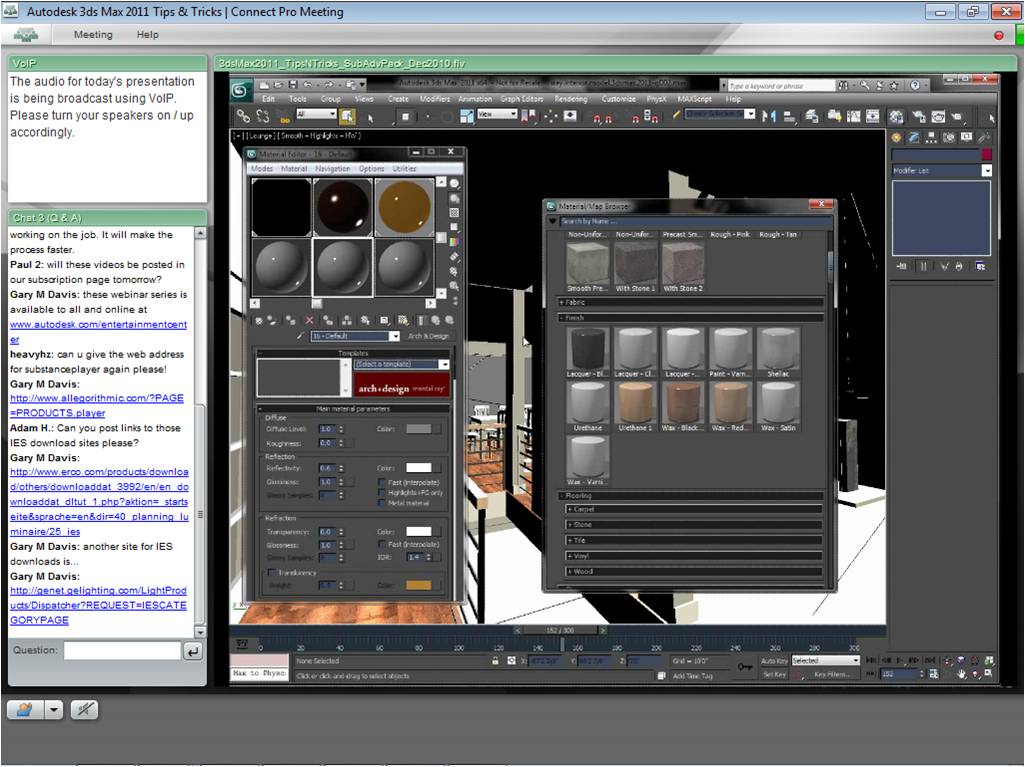Enable Highlights+FG only checkbox

[x=382, y=492]
